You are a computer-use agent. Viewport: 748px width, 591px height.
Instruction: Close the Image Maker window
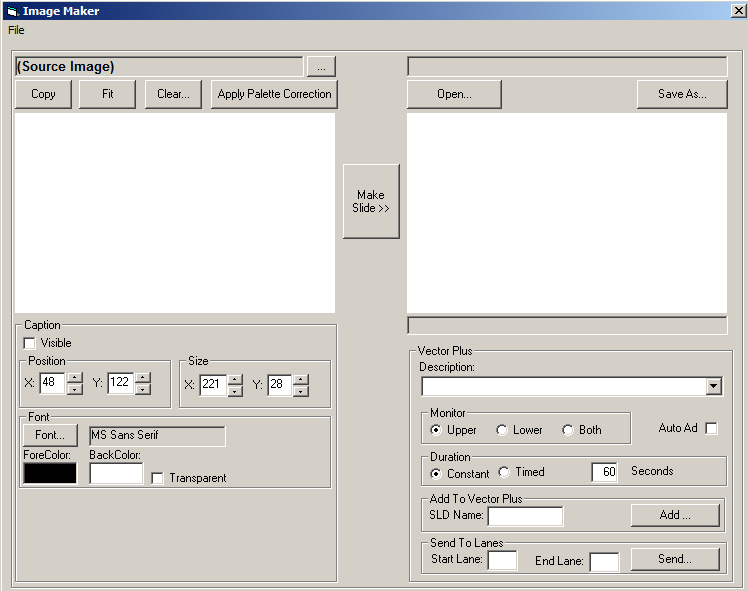pyautogui.click(x=738, y=10)
